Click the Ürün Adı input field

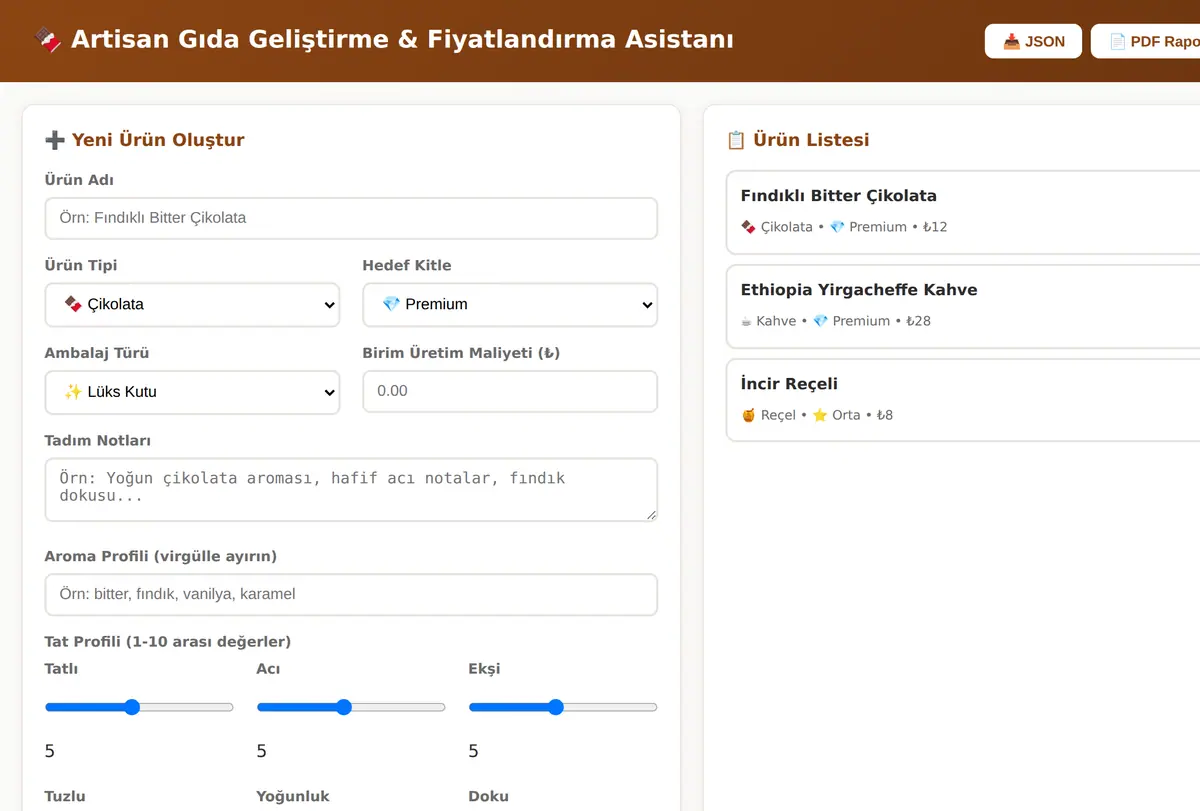point(351,218)
